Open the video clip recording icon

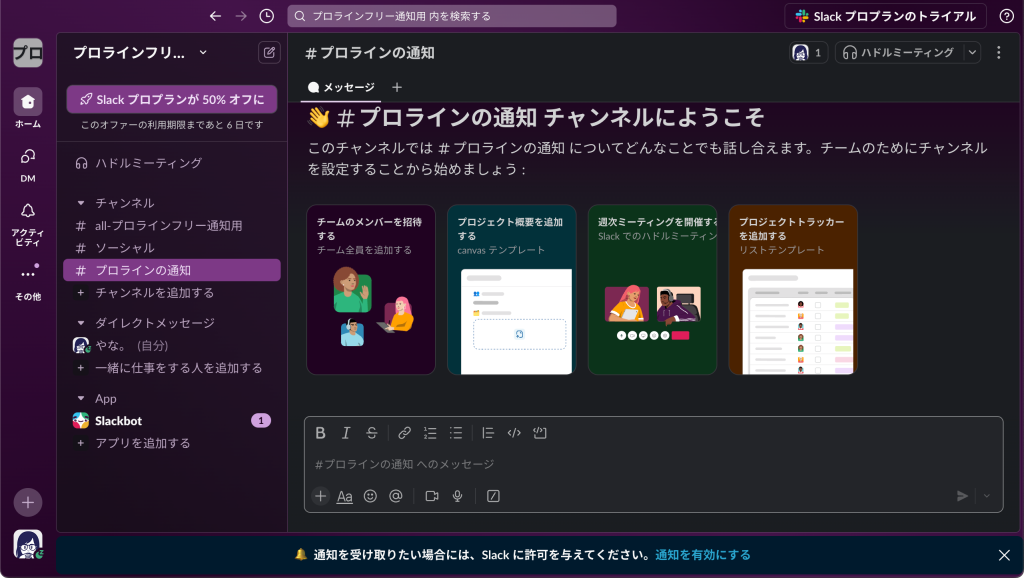(431, 495)
